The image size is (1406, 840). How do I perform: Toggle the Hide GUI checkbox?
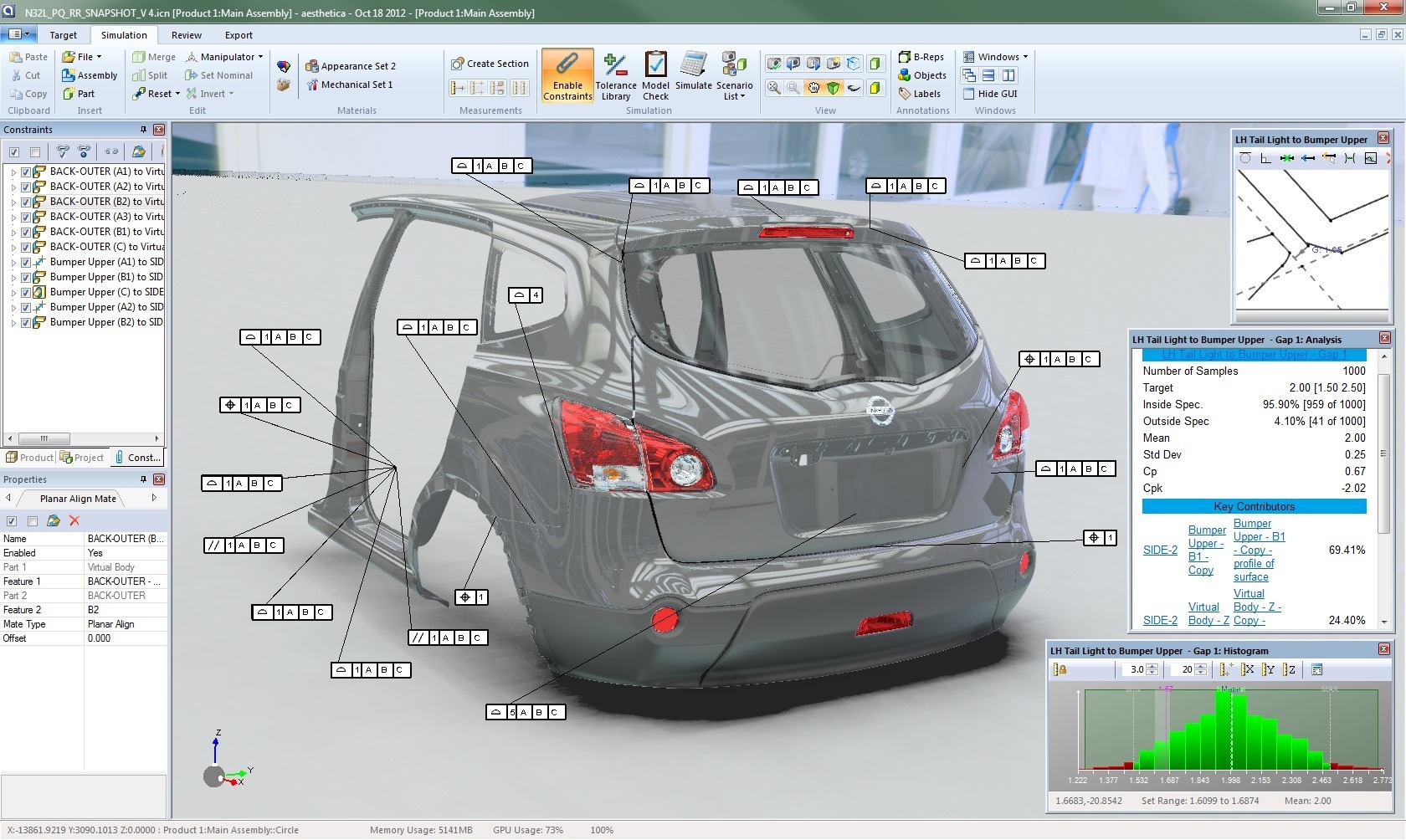(x=969, y=94)
